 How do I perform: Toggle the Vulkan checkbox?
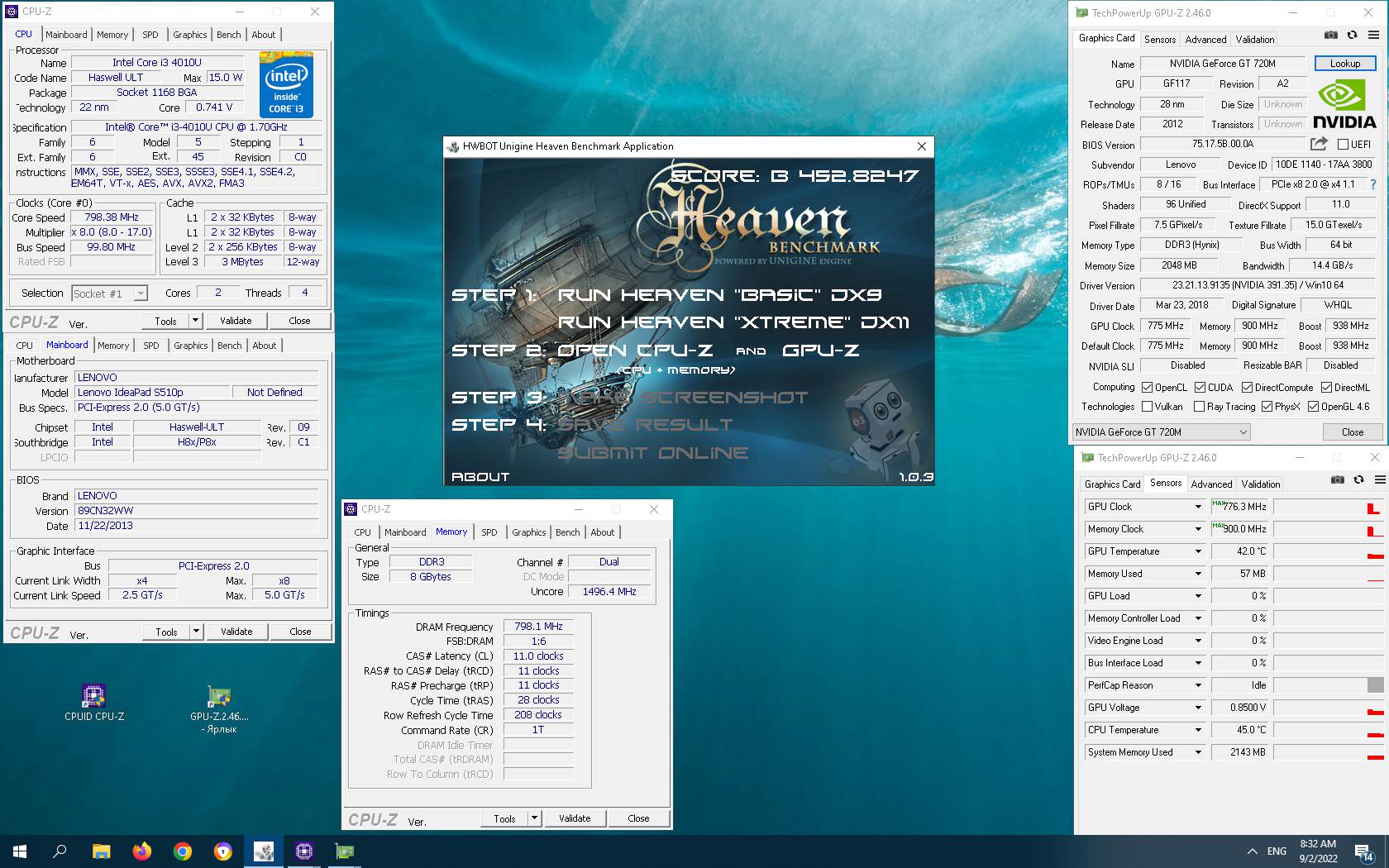[x=1147, y=406]
